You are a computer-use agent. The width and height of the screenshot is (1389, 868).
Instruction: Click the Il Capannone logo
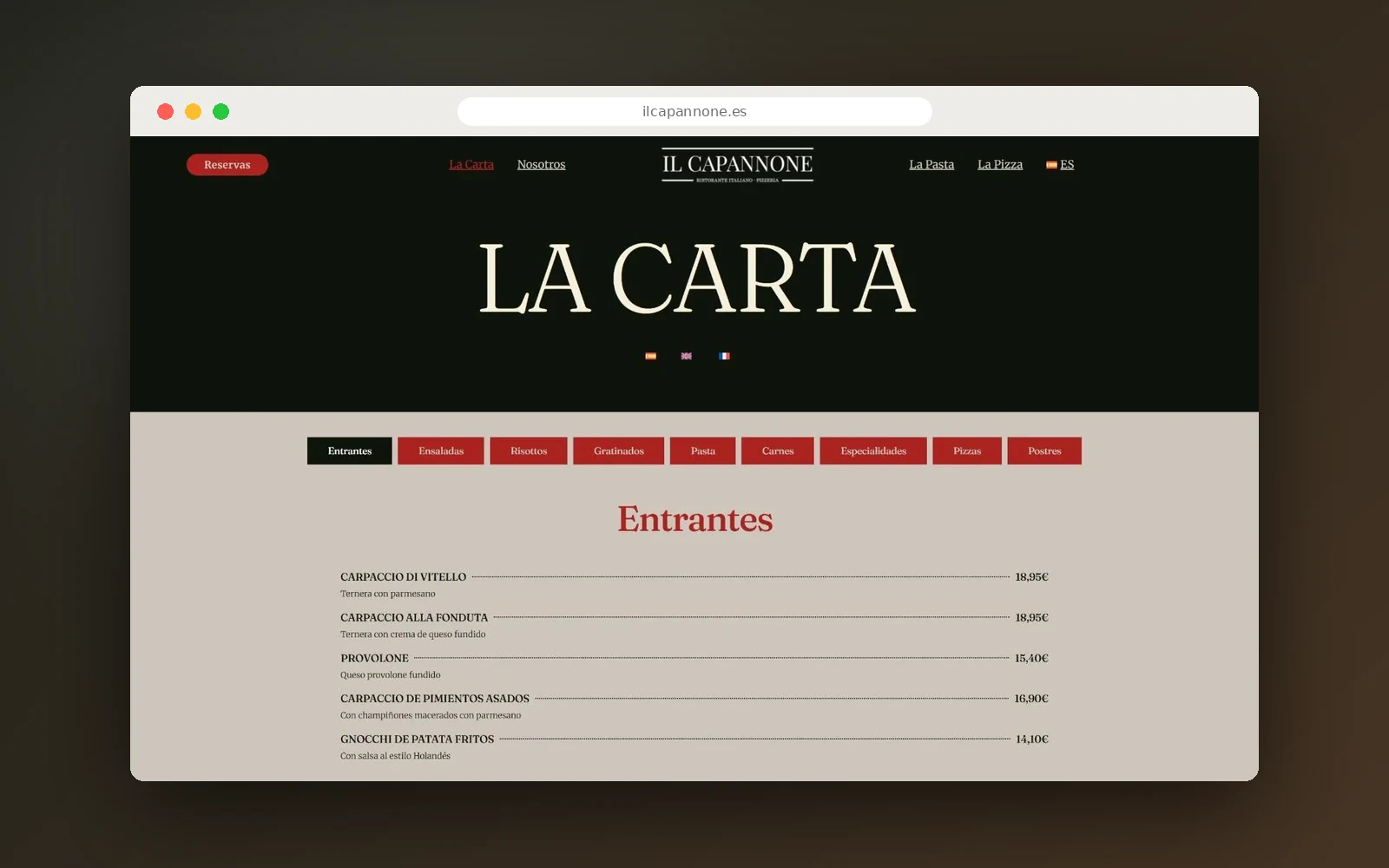(738, 165)
